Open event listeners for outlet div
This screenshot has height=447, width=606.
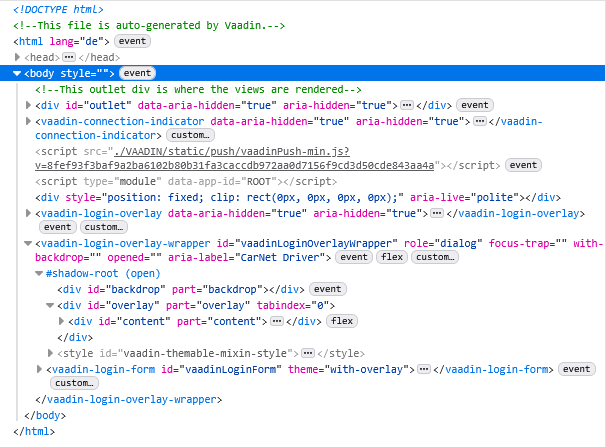pos(475,105)
